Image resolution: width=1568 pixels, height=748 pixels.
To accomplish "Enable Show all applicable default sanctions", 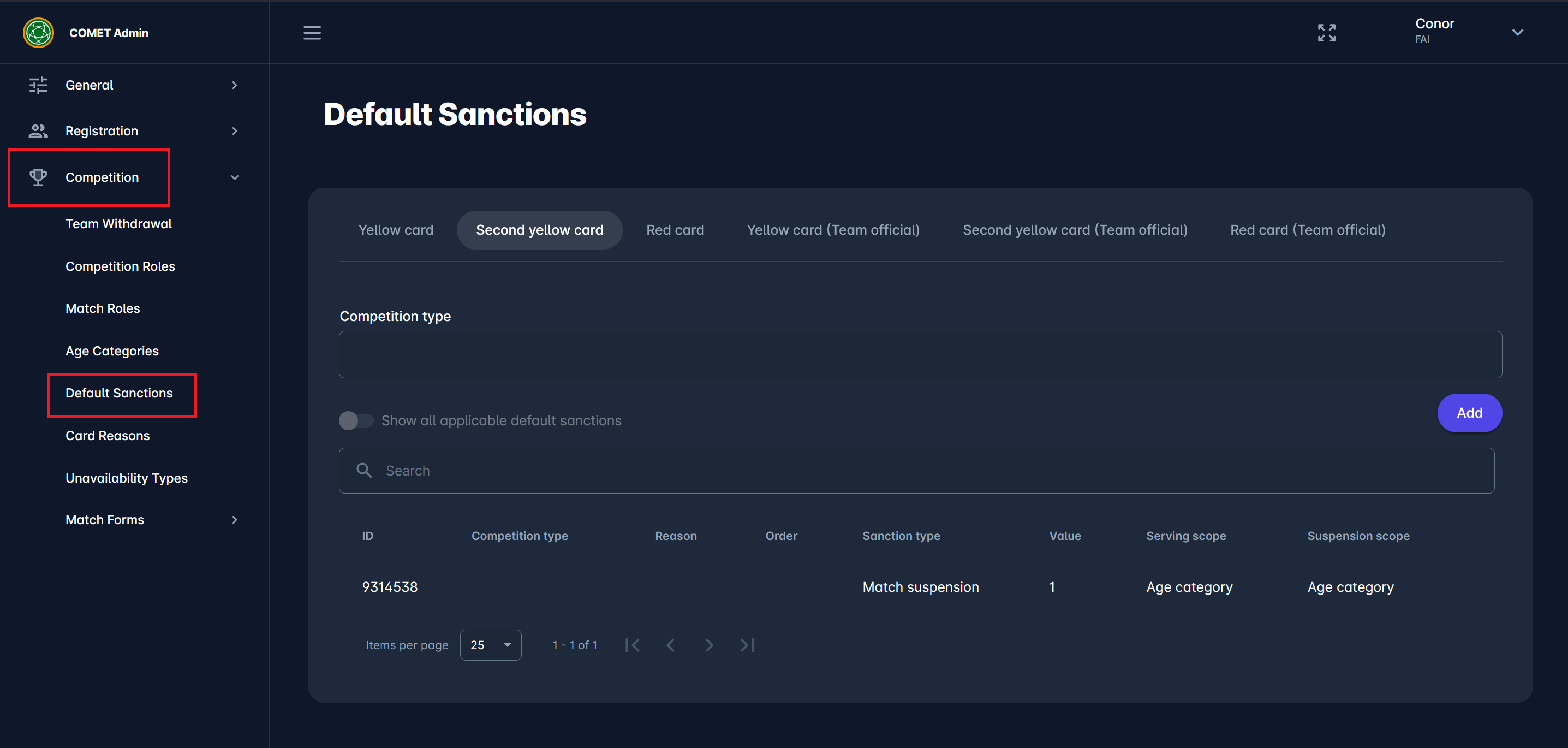I will click(x=356, y=420).
